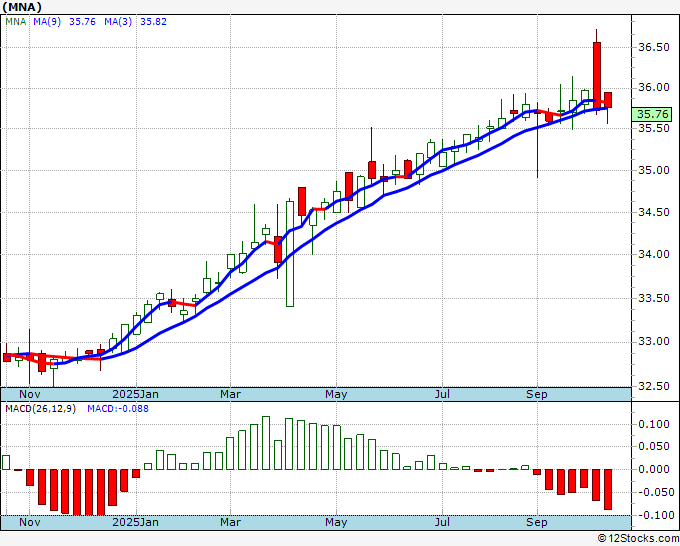Image resolution: width=680 pixels, height=546 pixels.
Task: Click the 35.76 MA(9) value
Action: tap(82, 22)
